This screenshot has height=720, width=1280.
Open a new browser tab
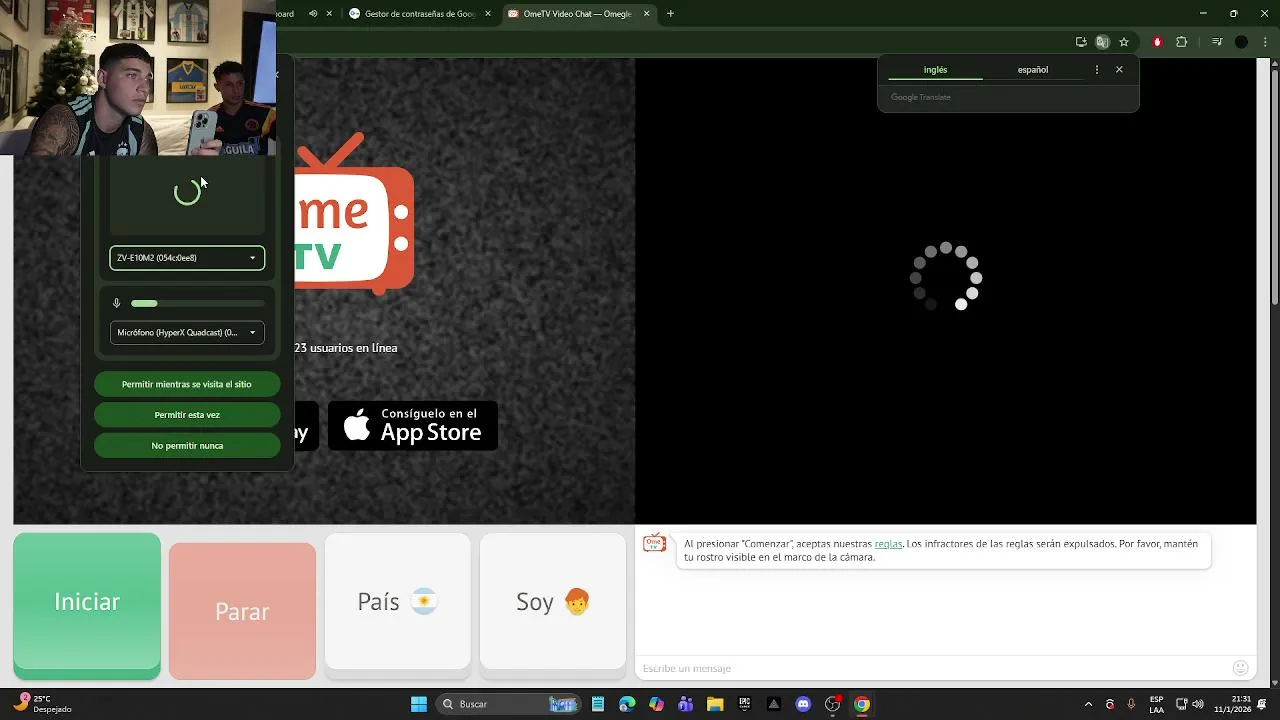[x=670, y=14]
